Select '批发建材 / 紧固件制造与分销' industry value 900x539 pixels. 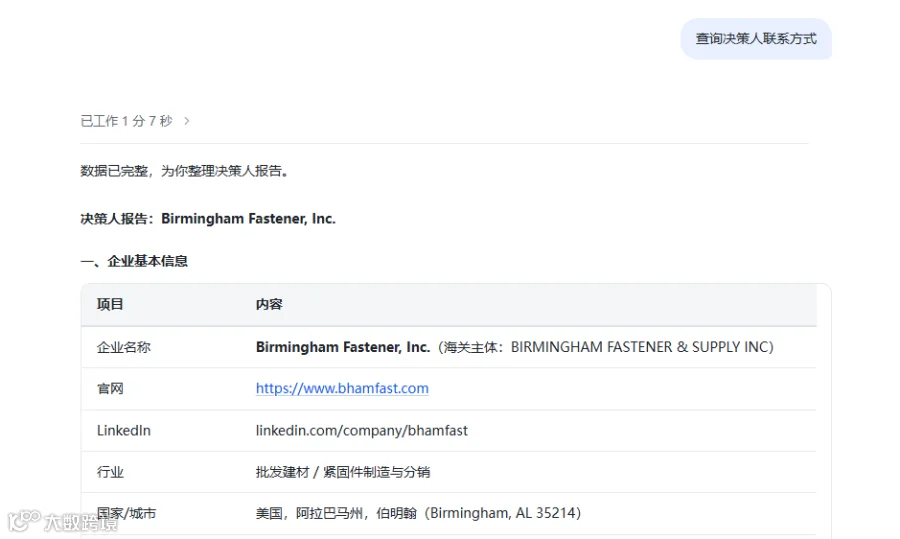point(343,472)
